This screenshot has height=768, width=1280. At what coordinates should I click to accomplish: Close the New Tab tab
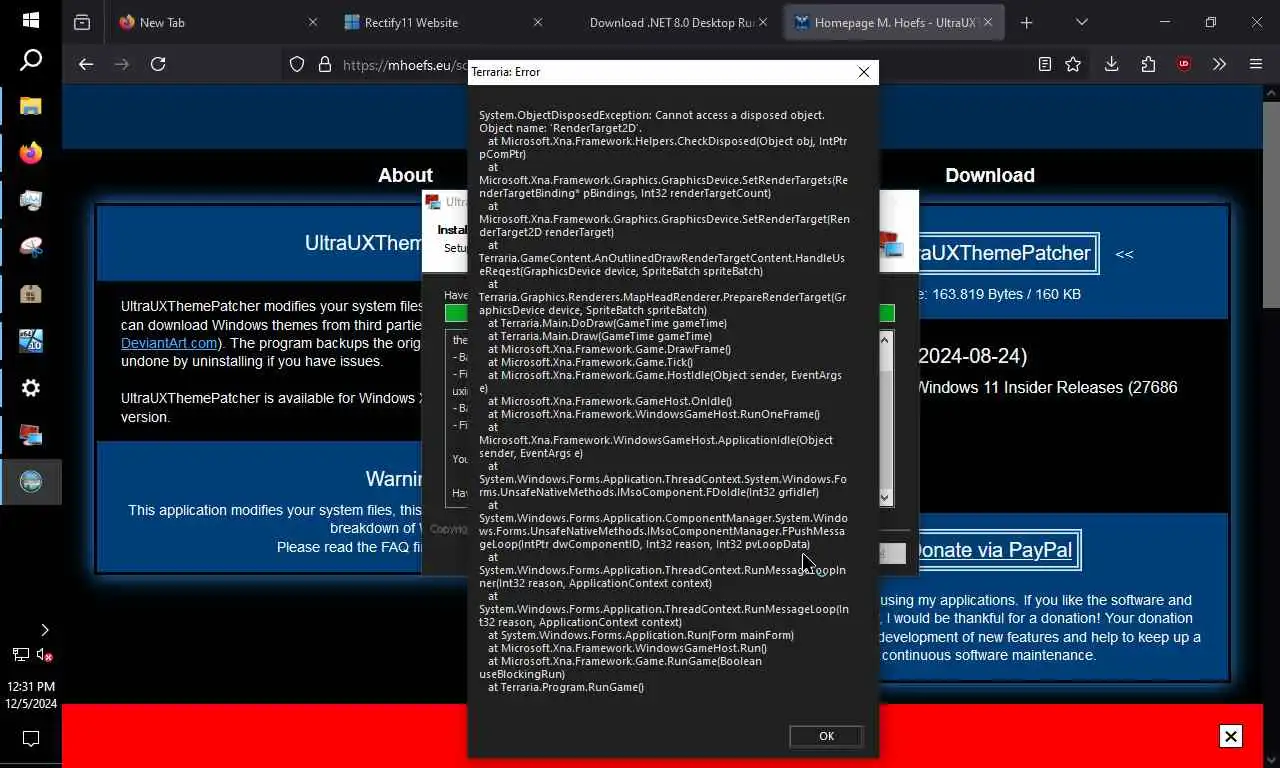312,22
